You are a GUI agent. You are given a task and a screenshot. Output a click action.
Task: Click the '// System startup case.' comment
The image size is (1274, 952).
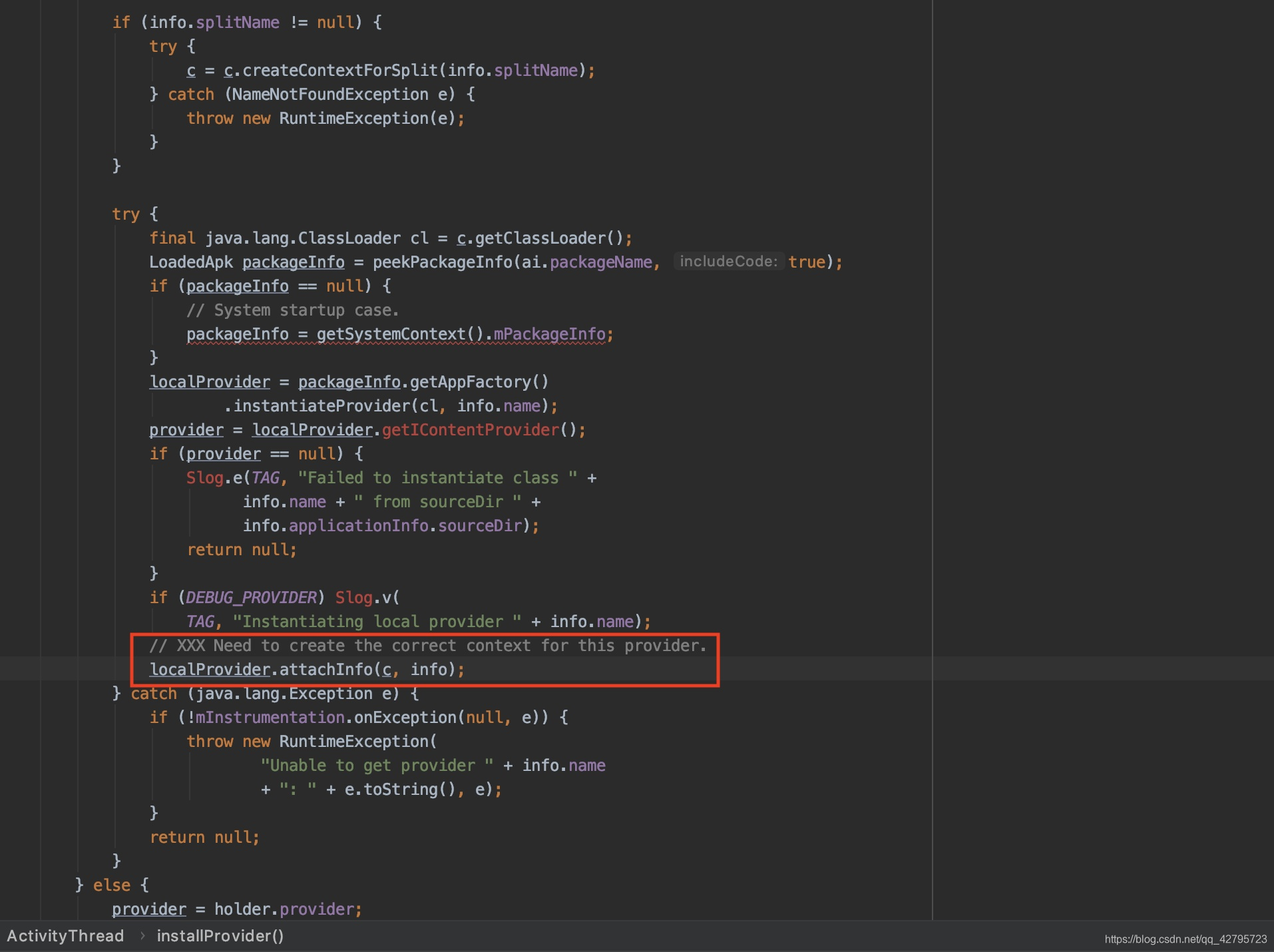(293, 310)
